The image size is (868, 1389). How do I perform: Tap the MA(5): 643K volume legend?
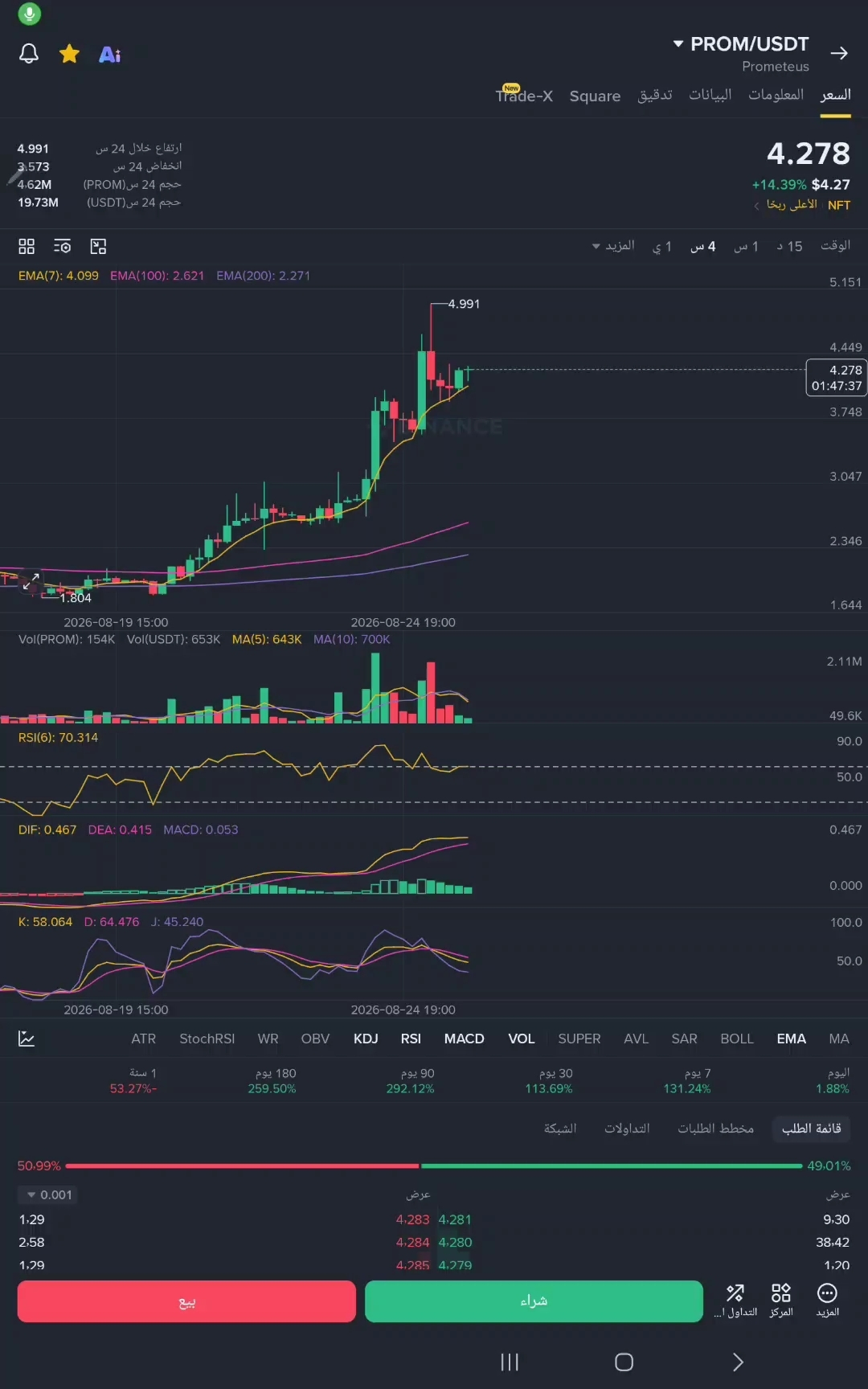click(266, 640)
